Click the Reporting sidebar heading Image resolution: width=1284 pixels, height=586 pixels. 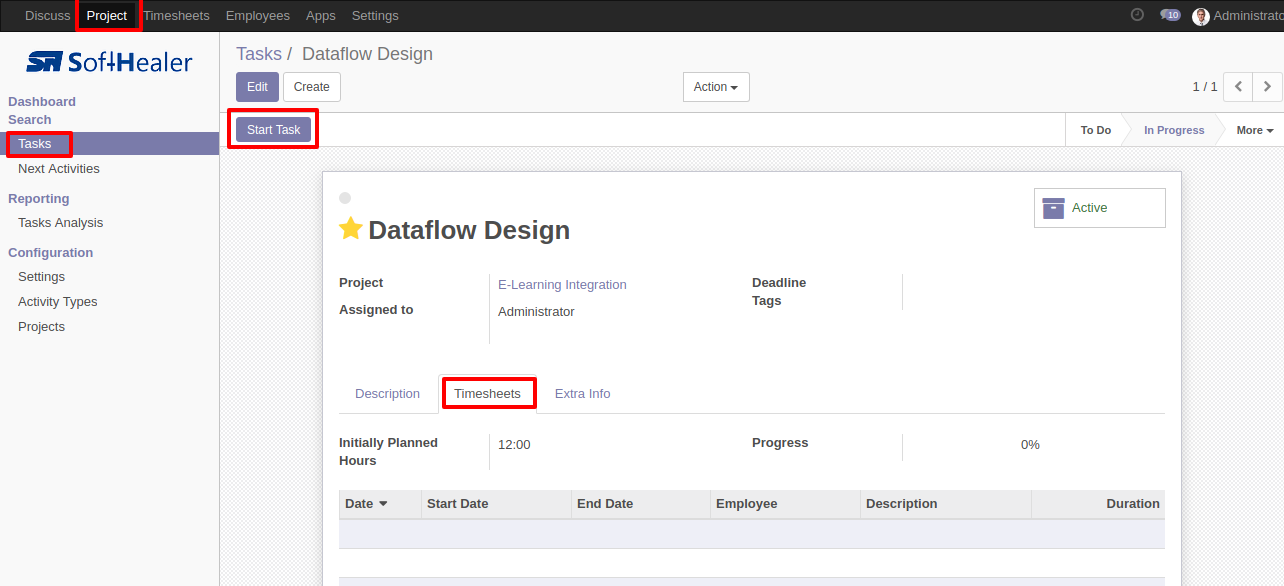point(39,199)
